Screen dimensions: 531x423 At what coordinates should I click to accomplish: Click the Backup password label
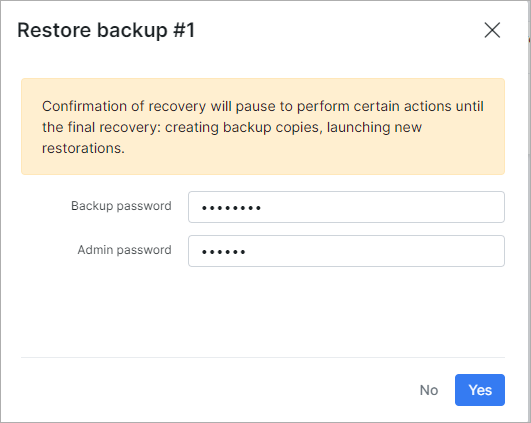point(121,206)
